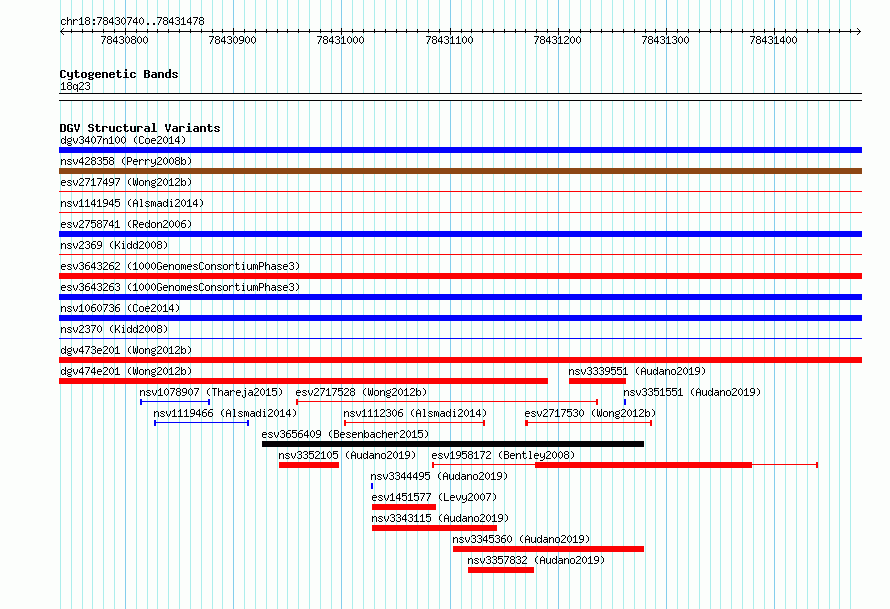
Task: Click the blue bar under nsv1060736
Action: tap(460, 318)
